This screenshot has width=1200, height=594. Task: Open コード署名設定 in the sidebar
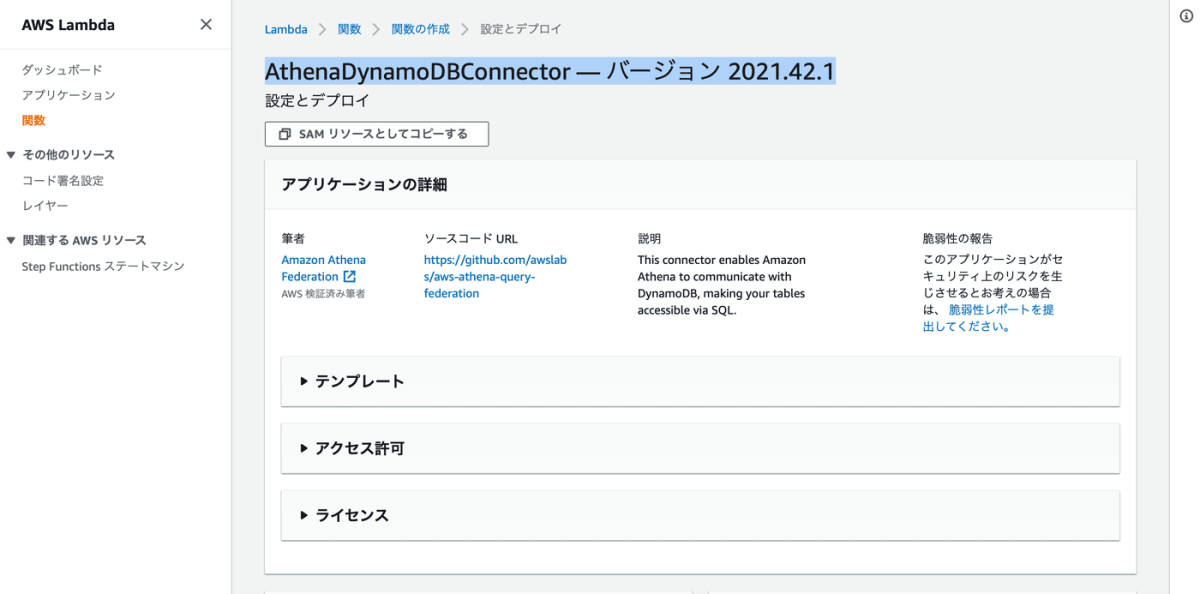point(63,181)
